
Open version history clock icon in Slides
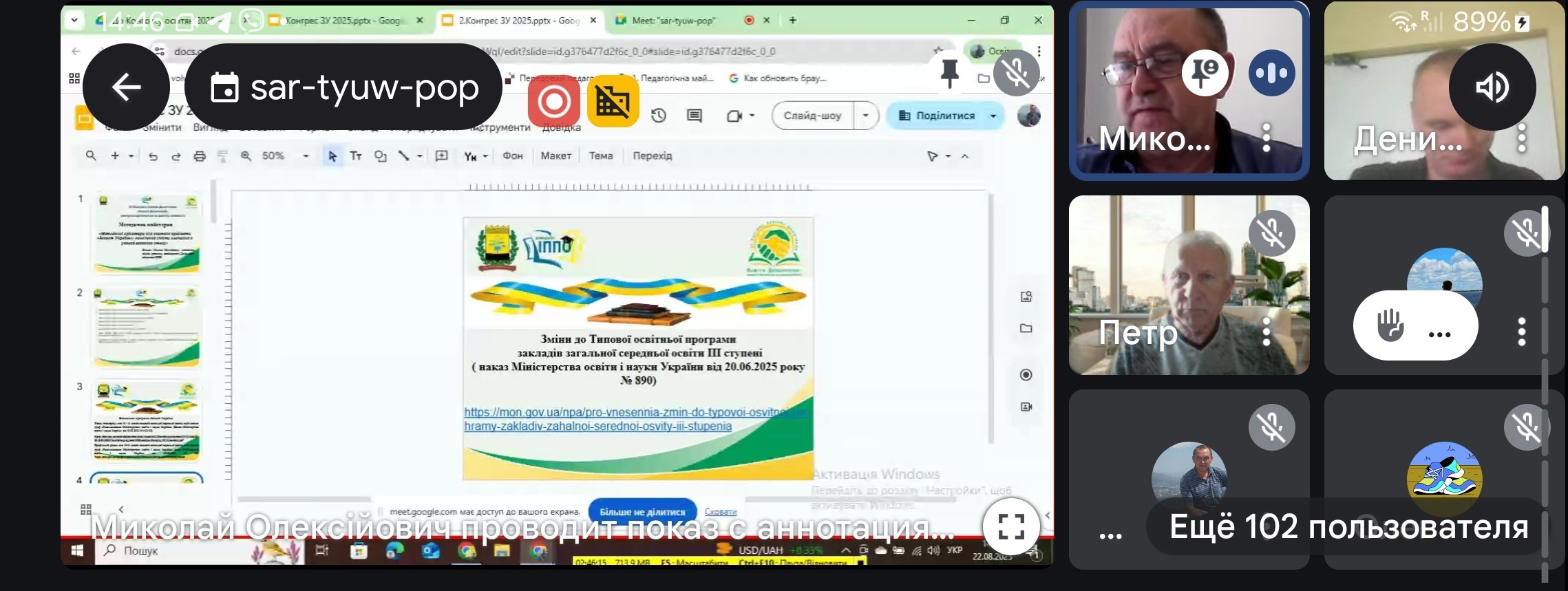(x=659, y=116)
